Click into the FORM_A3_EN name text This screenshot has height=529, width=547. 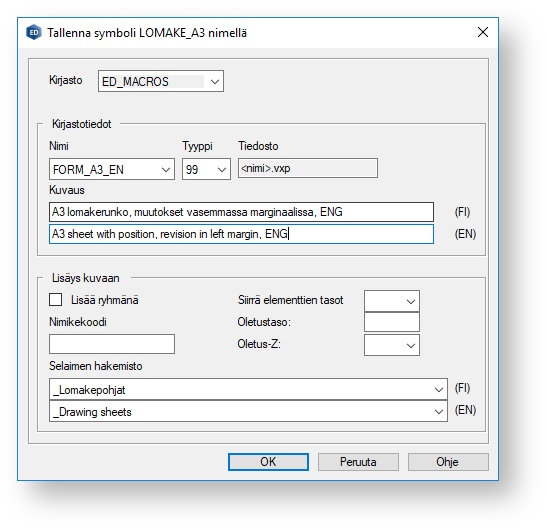(x=88, y=170)
